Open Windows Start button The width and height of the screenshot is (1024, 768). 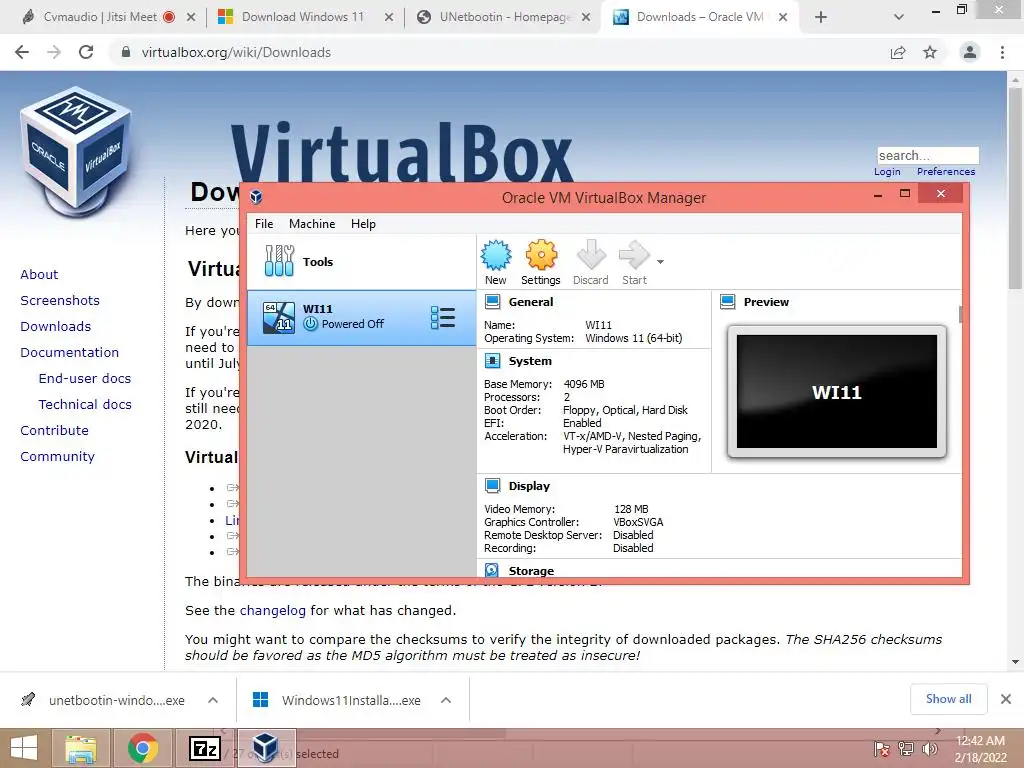[24, 748]
